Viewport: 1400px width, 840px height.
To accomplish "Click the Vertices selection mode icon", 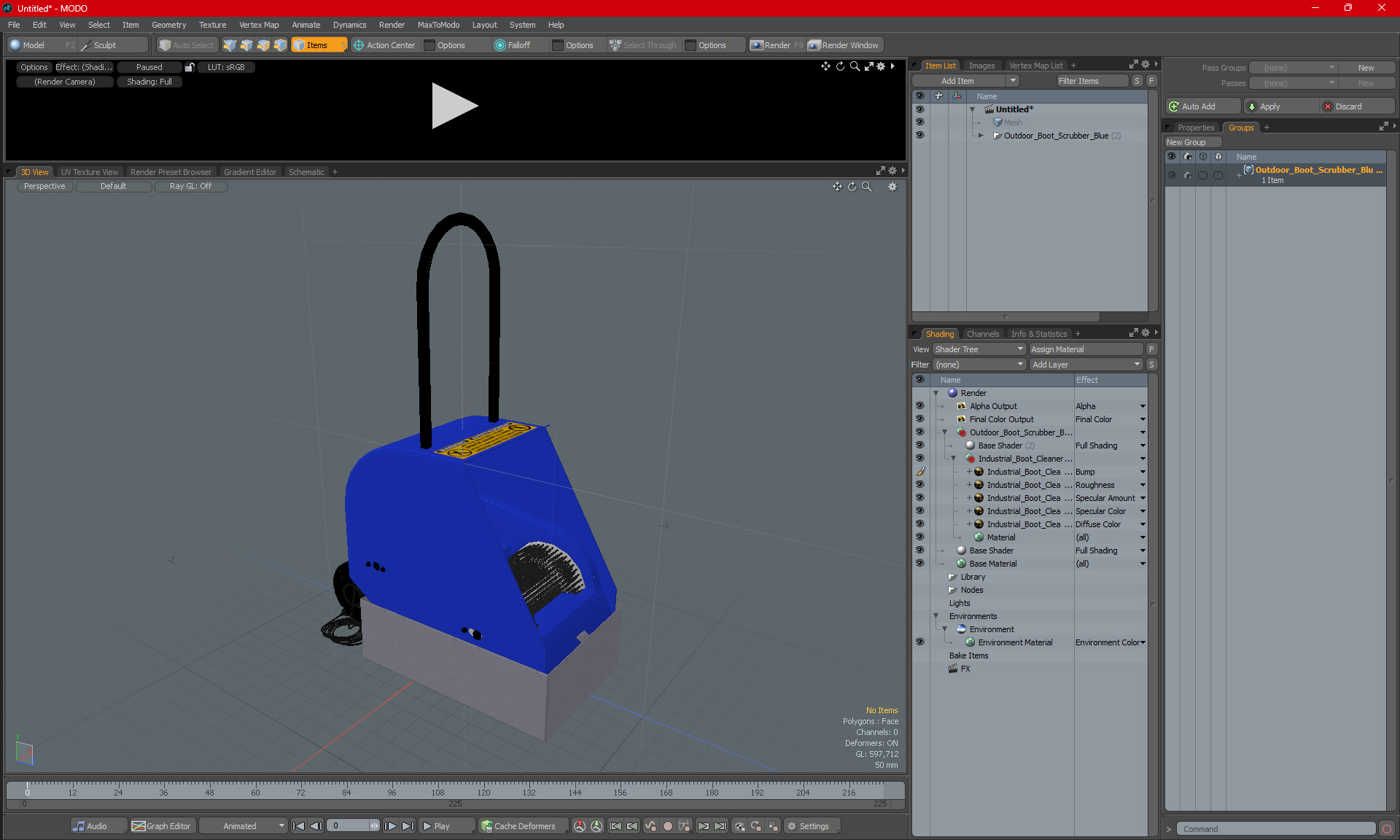I will coord(230,45).
